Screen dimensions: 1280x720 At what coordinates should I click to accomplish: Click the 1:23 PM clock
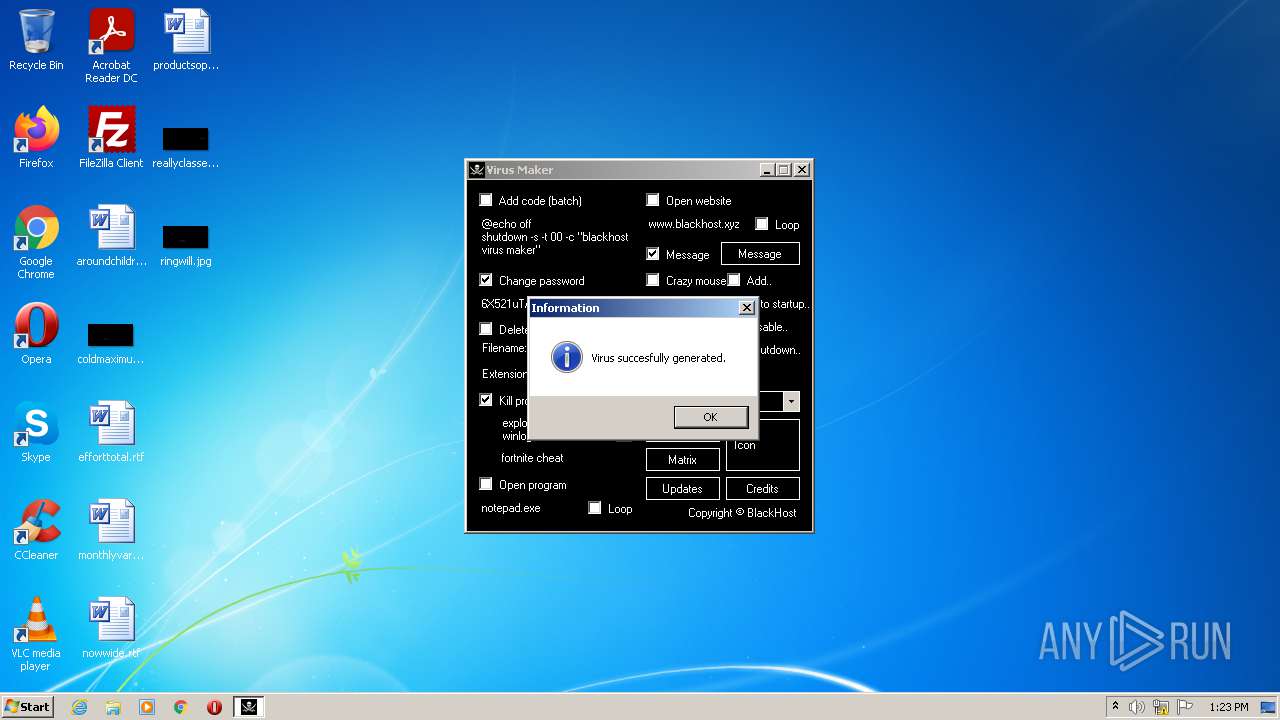[1228, 707]
